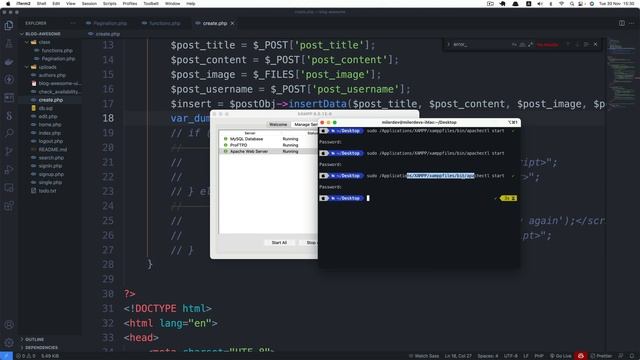Open functions.php in the class folder

57,51
